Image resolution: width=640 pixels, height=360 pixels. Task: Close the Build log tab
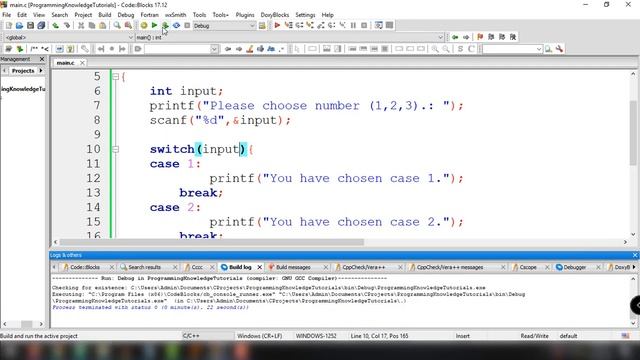tap(259, 267)
